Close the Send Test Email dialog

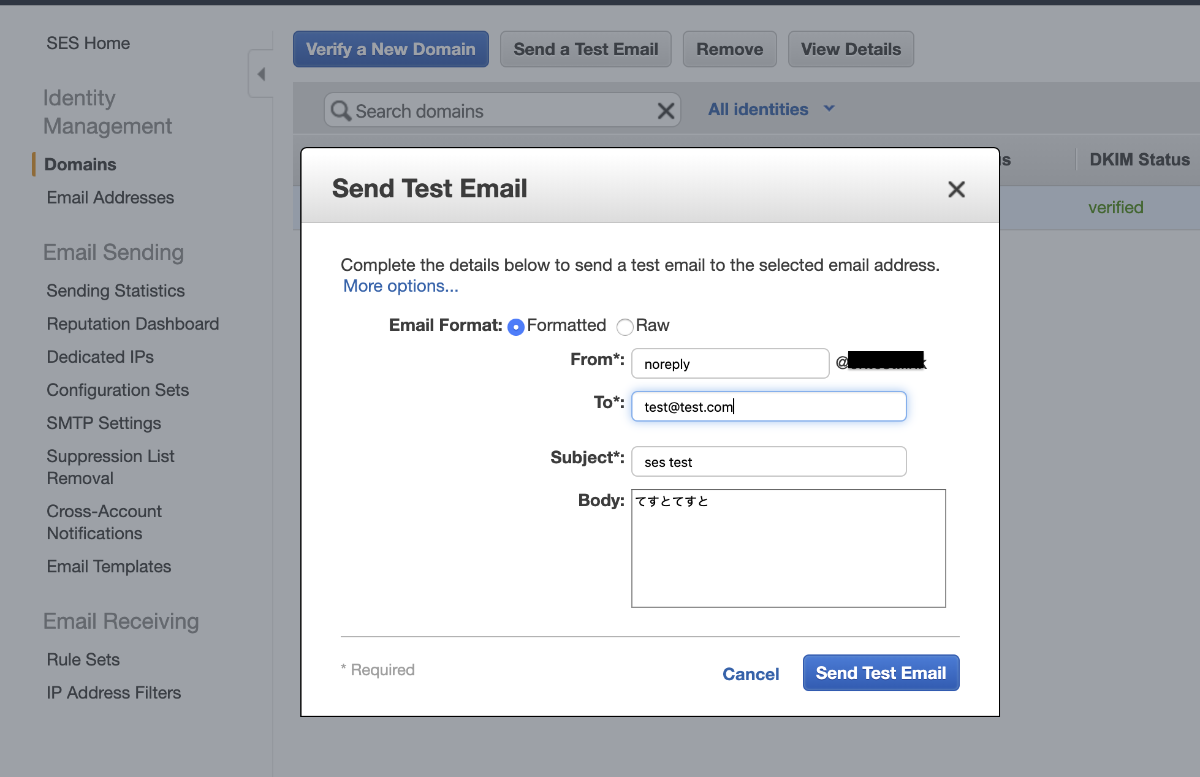tap(956, 189)
